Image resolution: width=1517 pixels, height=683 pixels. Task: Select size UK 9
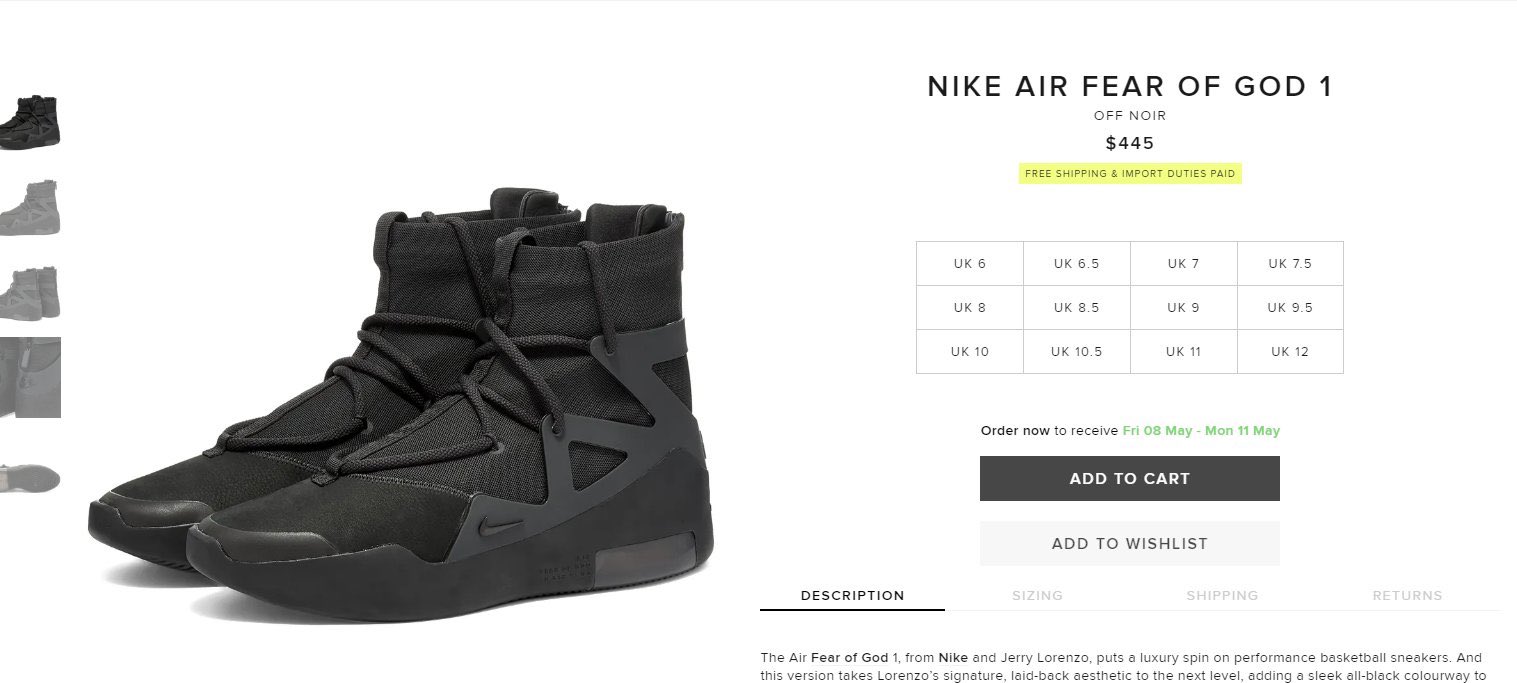pos(1183,308)
